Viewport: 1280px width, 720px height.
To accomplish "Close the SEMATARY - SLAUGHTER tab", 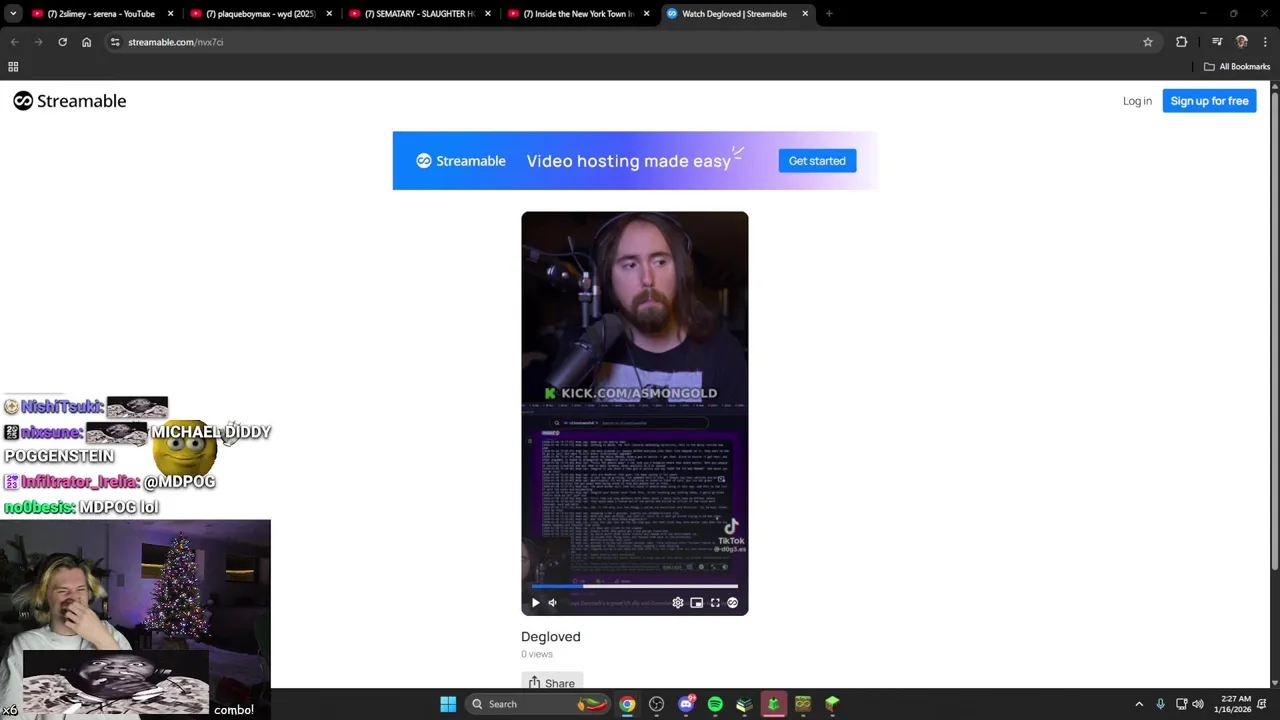I will click(x=488, y=14).
